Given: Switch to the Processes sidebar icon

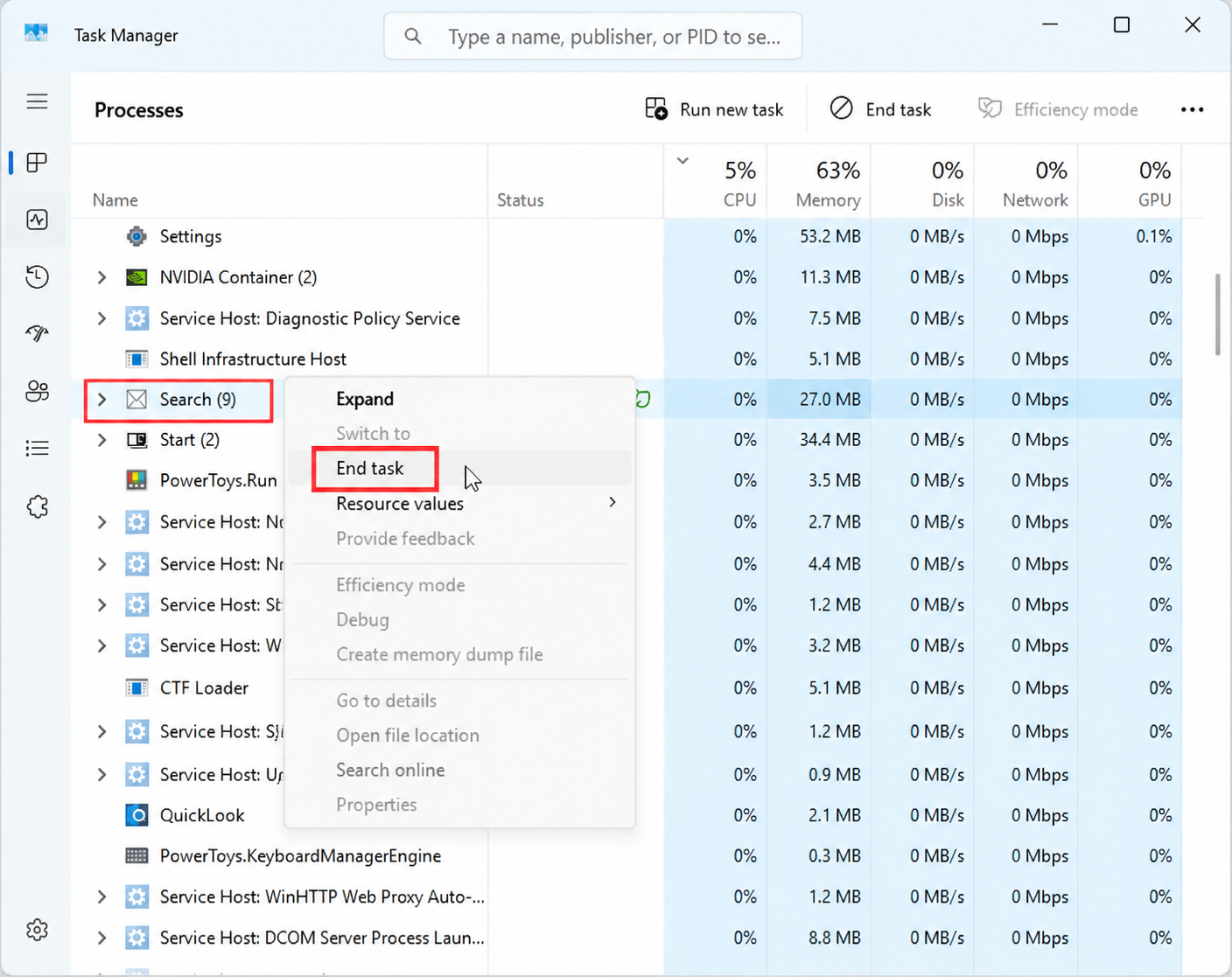Looking at the screenshot, I should tap(37, 163).
